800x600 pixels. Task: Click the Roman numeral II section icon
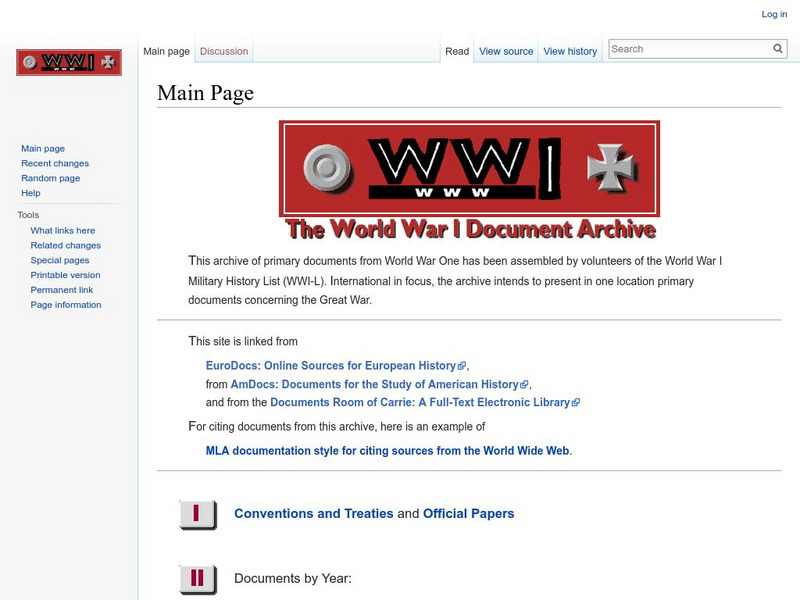tap(198, 579)
